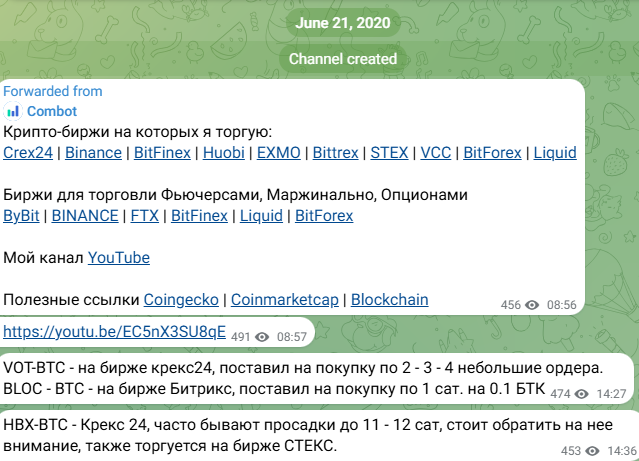Screen dimensions: 639x461
Task: Open the Combot forwarded sender name
Action: pos(52,111)
